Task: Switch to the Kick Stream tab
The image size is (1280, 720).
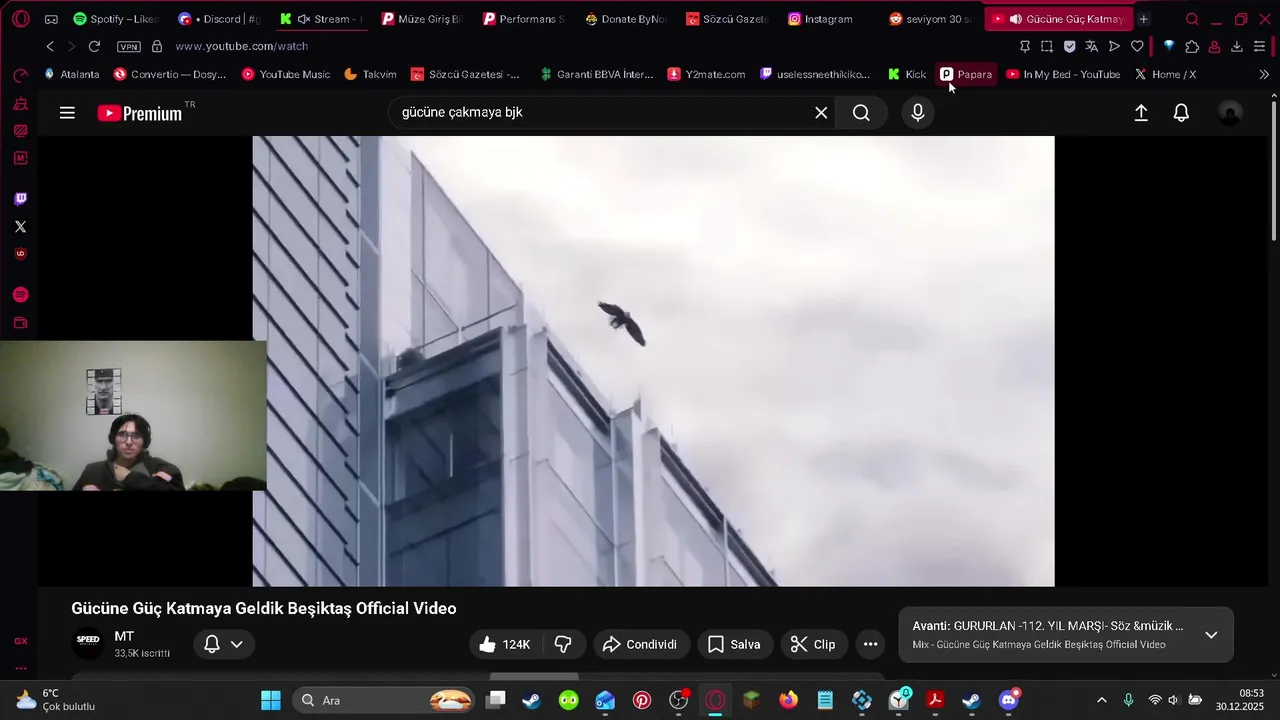Action: [322, 19]
